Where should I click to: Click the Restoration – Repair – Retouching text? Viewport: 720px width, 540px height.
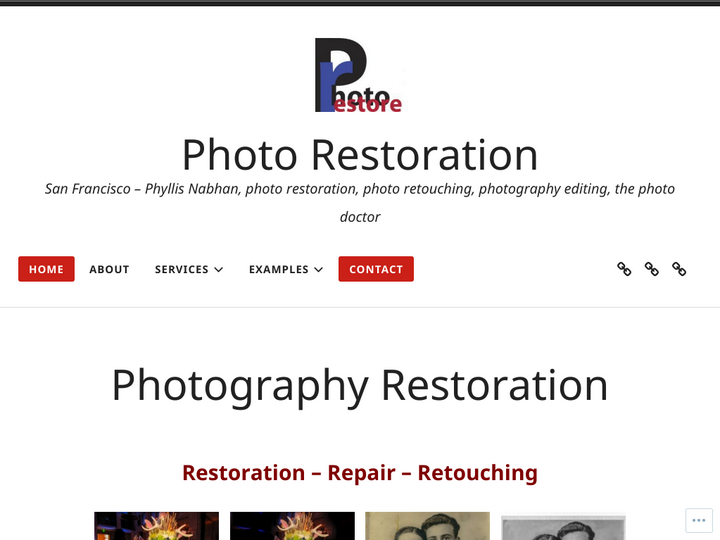(360, 473)
